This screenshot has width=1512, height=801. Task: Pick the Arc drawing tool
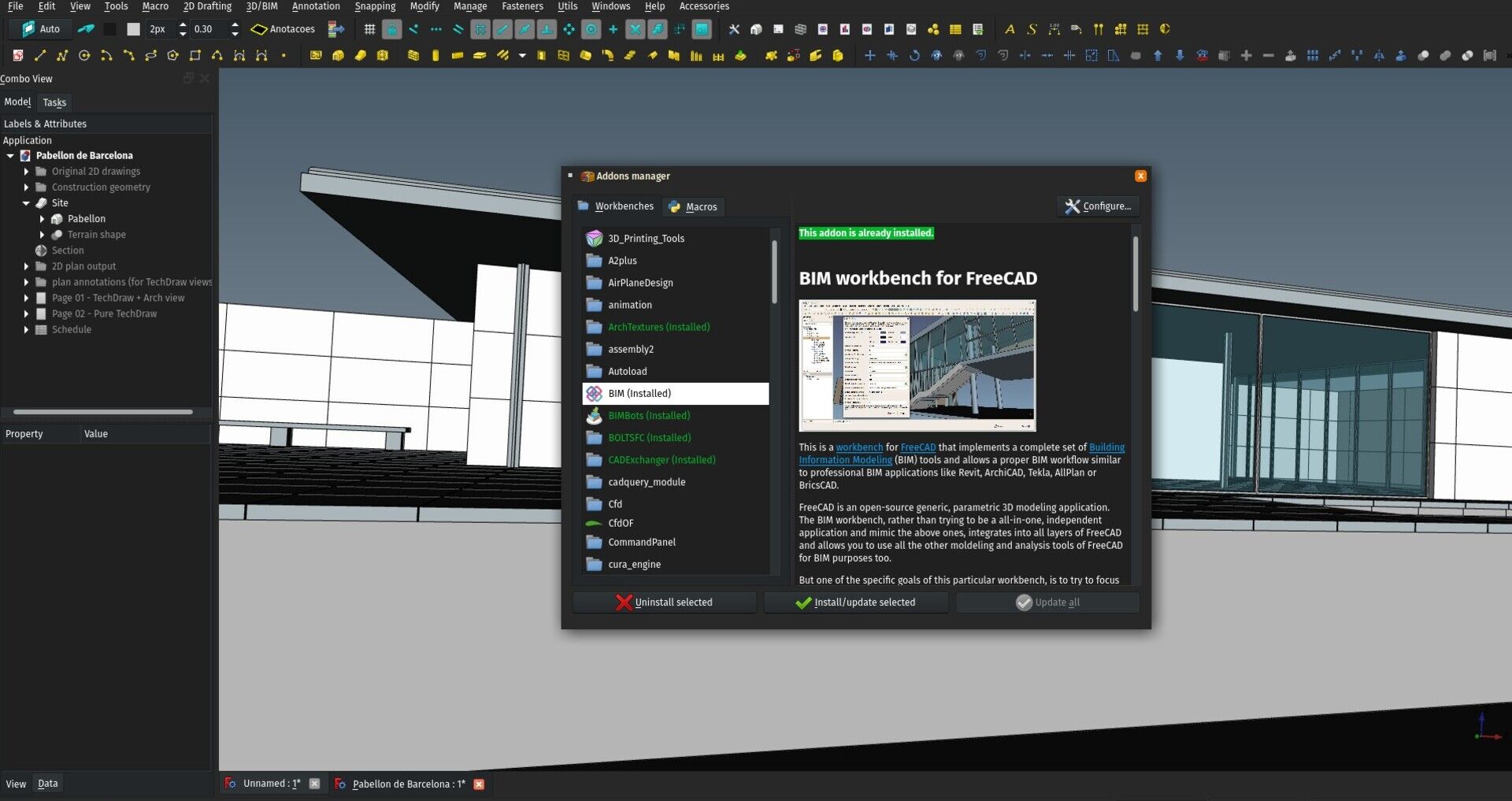click(x=106, y=55)
